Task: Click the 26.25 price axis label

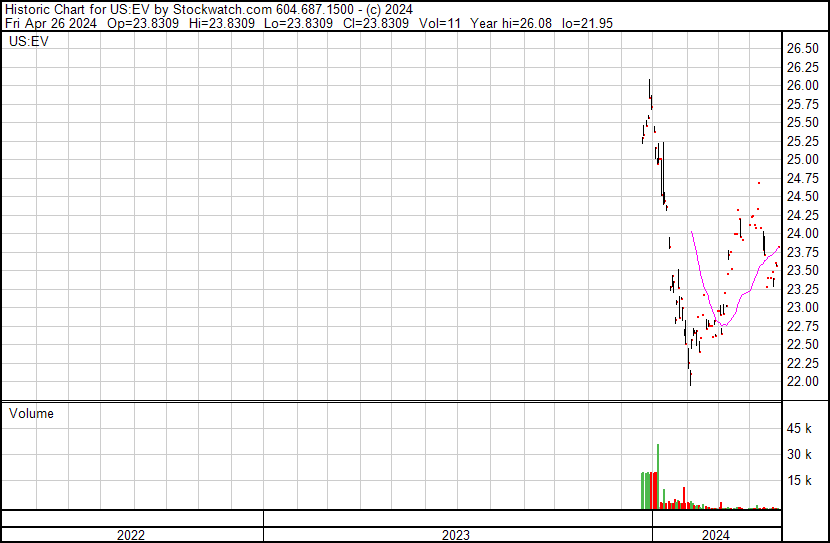Action: pos(802,67)
